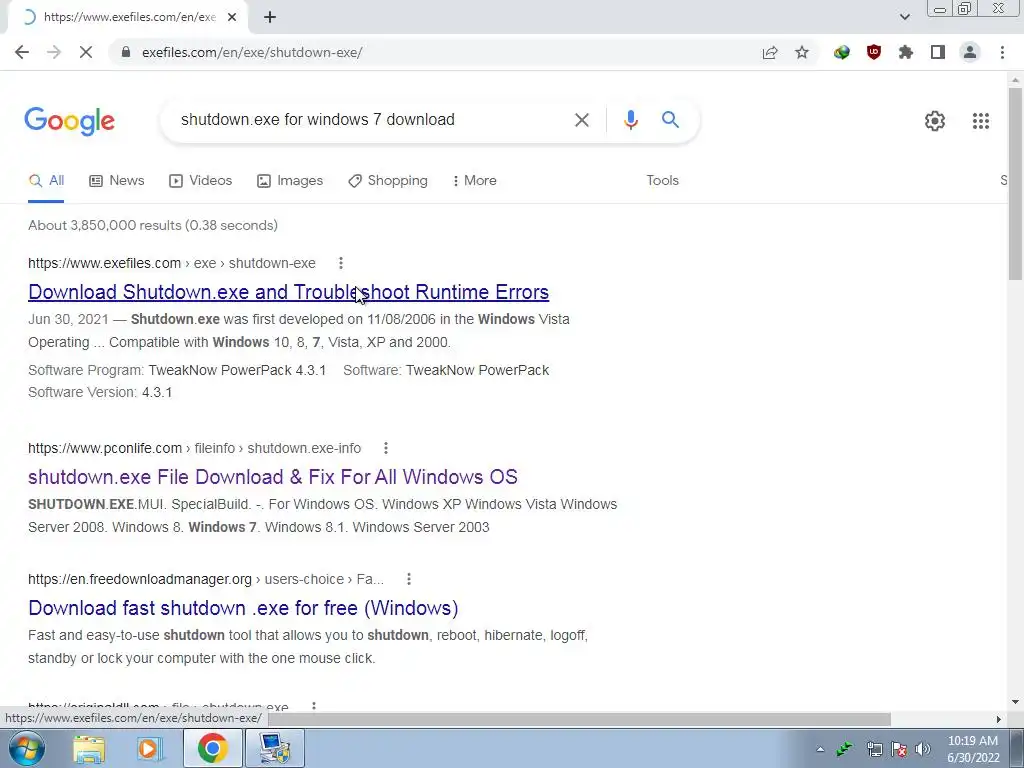This screenshot has height=768, width=1024.
Task: Click the About 3,850,000 results text
Action: pyautogui.click(x=153, y=225)
